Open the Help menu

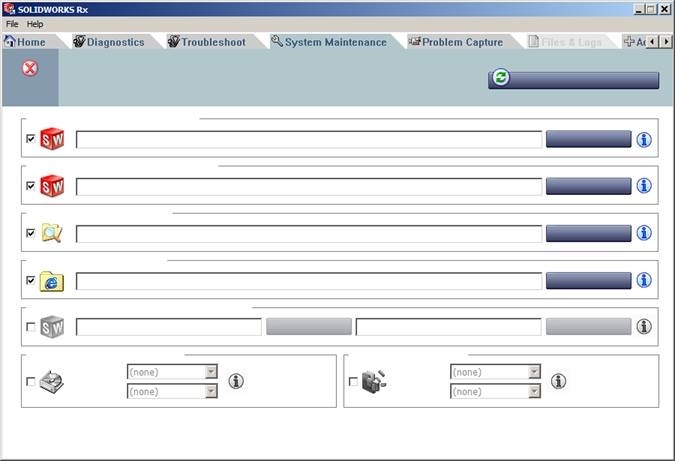pyautogui.click(x=35, y=24)
